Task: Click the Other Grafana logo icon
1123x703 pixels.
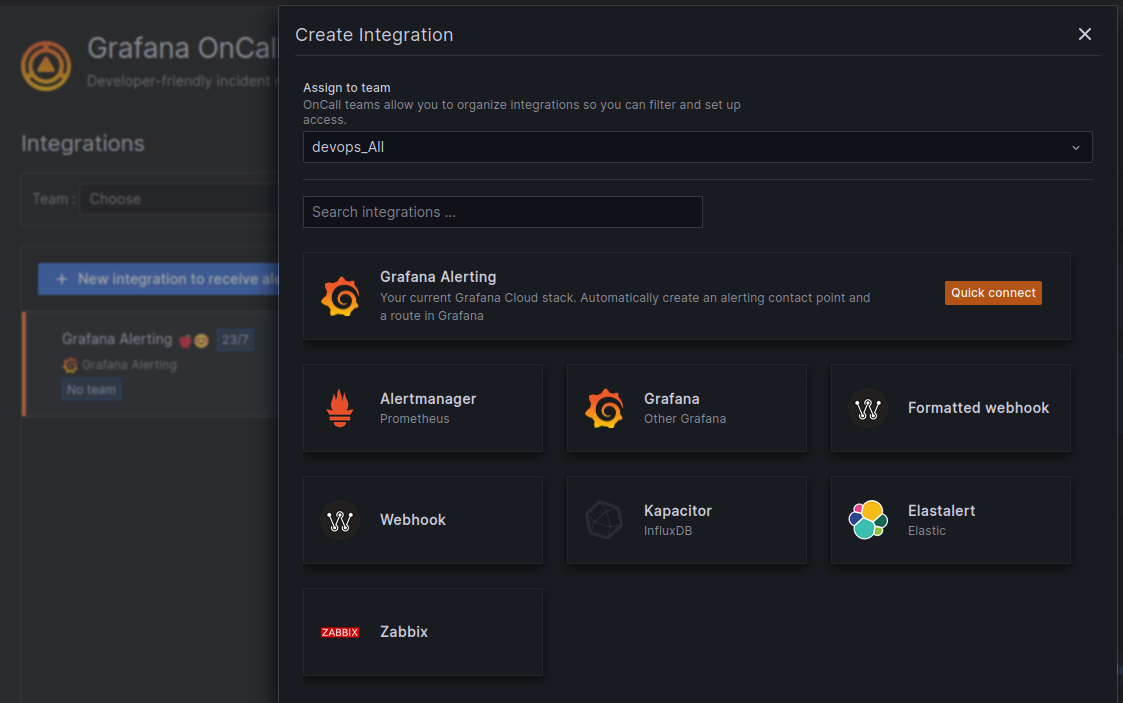Action: [x=604, y=408]
